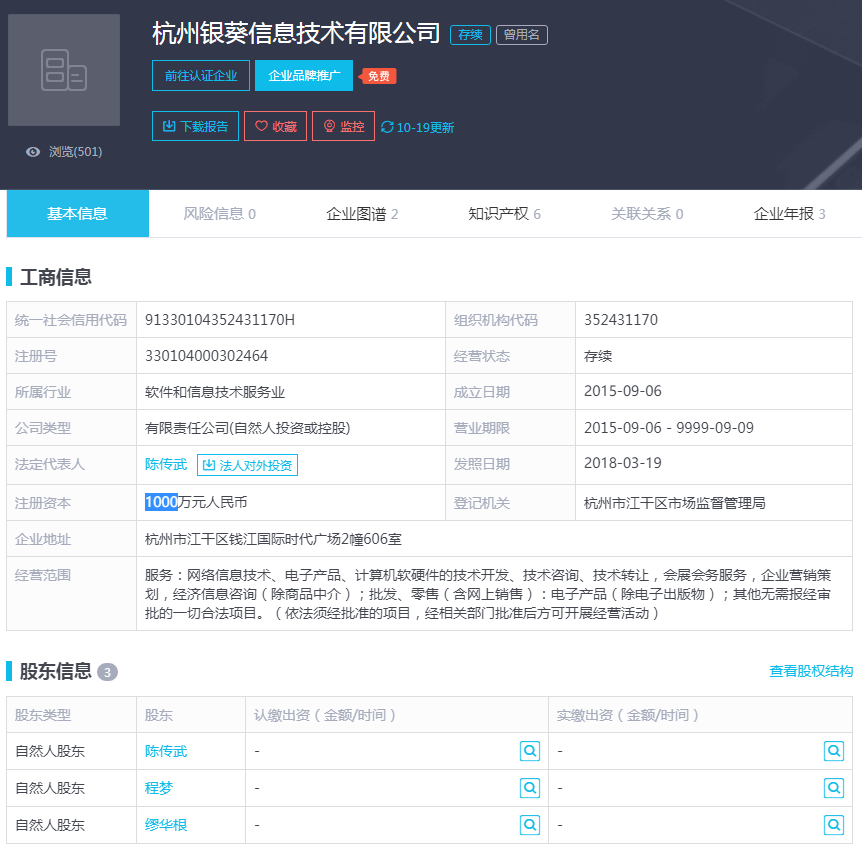Screen dimensions: 862x855
Task: Click the refresh icon beside 10-19更新
Action: point(387,127)
